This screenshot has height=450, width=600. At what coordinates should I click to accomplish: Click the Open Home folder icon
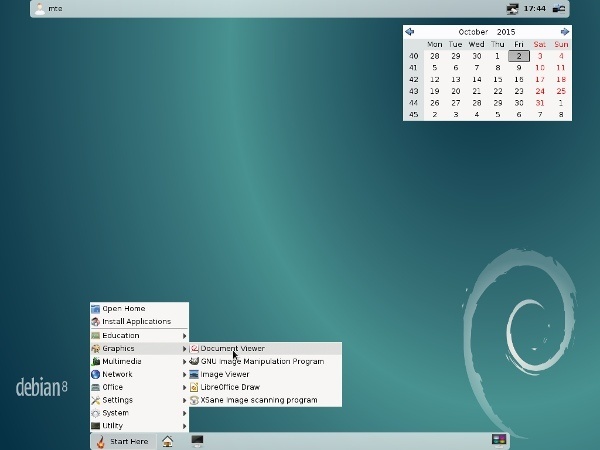(x=96, y=309)
